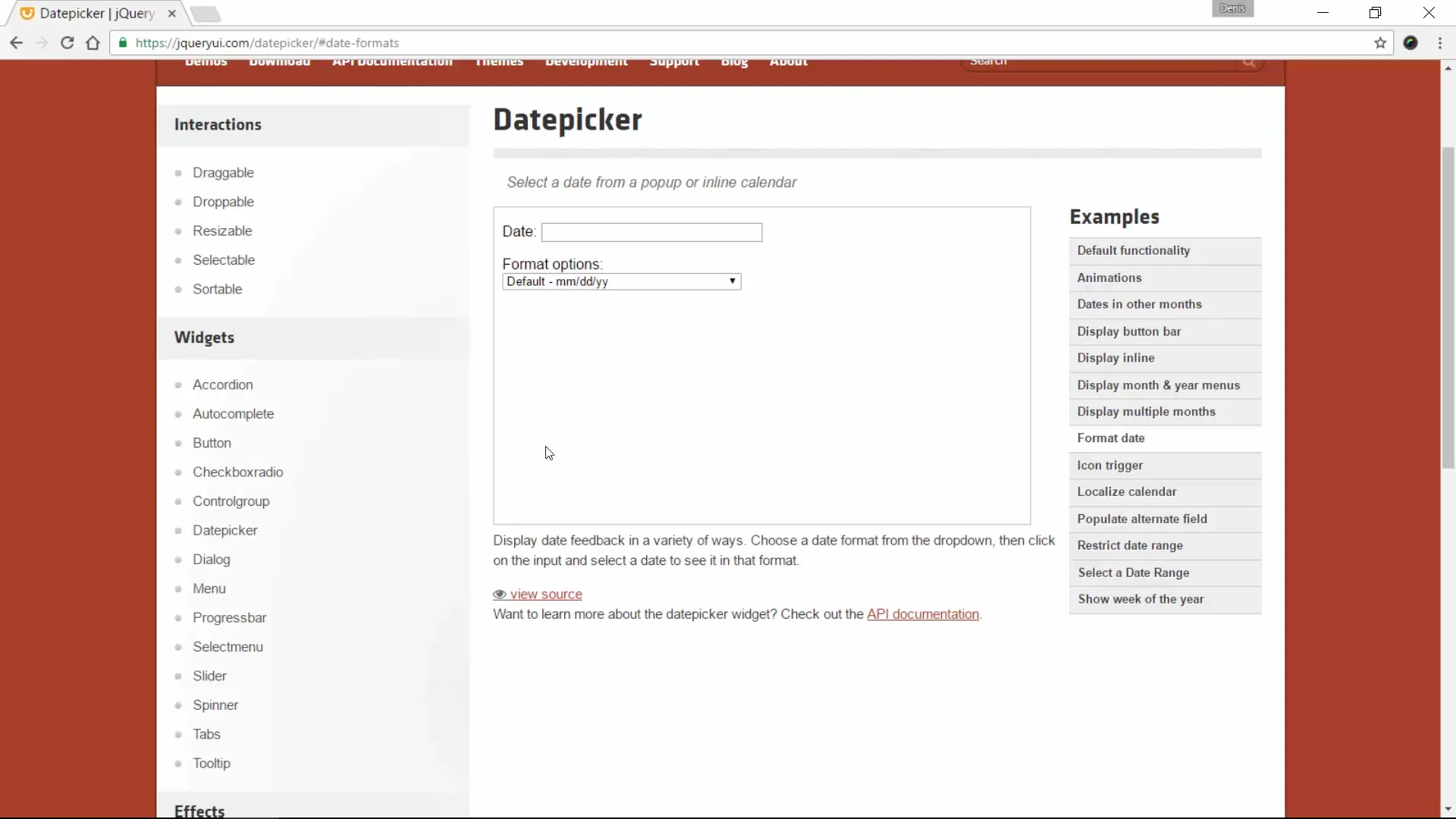Screen dimensions: 1456x819
Task: Reload the page with the refresh icon
Action: pyautogui.click(x=67, y=43)
